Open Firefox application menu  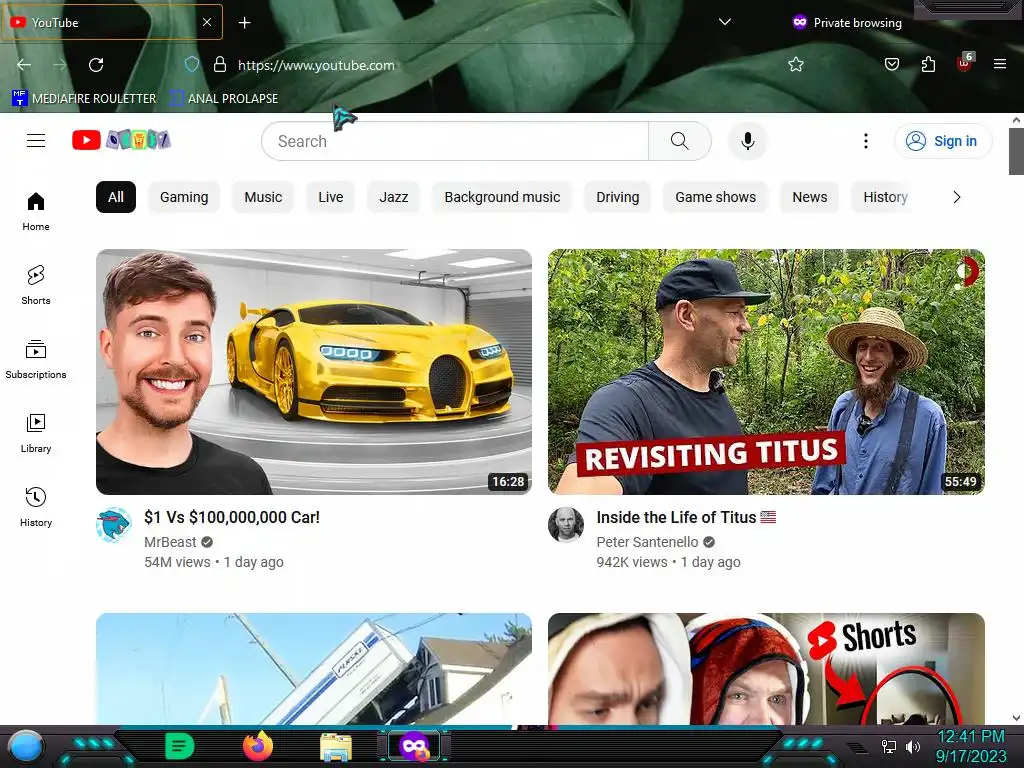coord(1000,64)
